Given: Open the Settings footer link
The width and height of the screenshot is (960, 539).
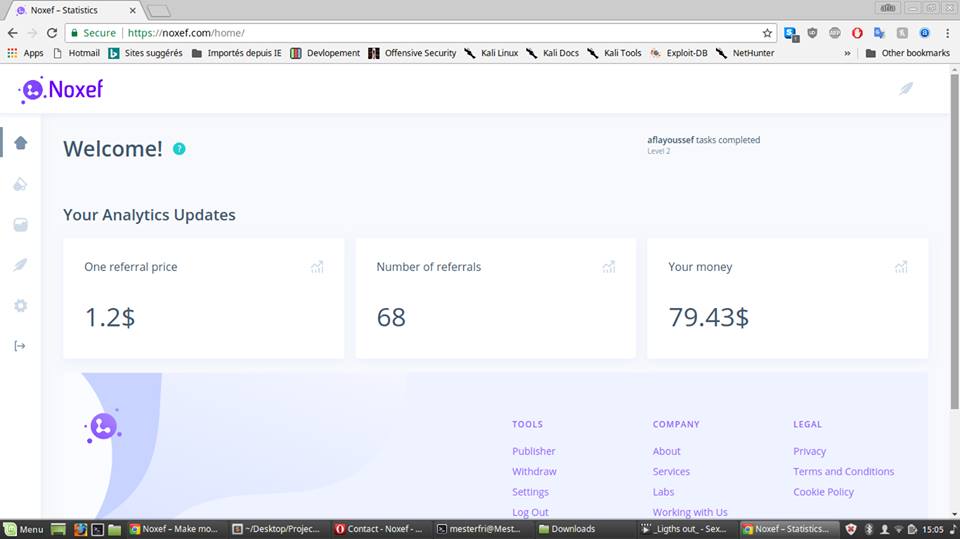Looking at the screenshot, I should (x=530, y=492).
